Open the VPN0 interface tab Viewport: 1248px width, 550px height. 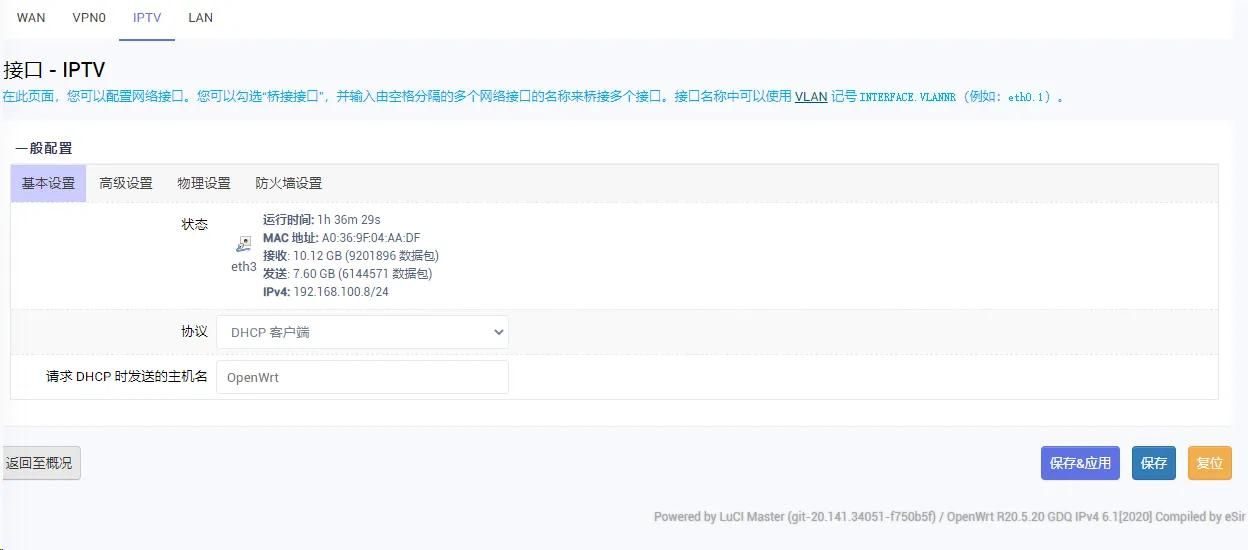[x=89, y=18]
